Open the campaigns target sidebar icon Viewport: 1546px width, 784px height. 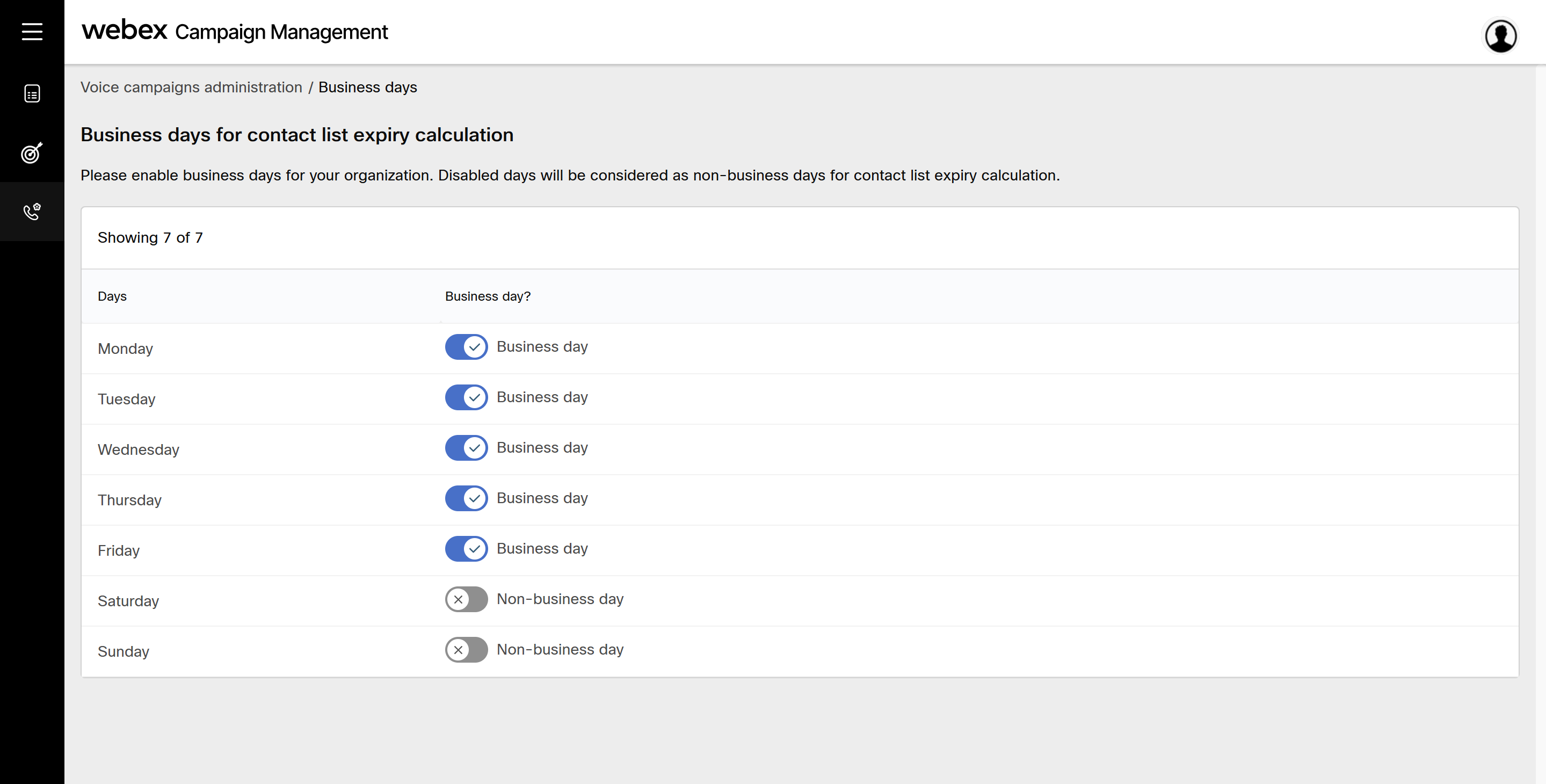[x=32, y=153]
